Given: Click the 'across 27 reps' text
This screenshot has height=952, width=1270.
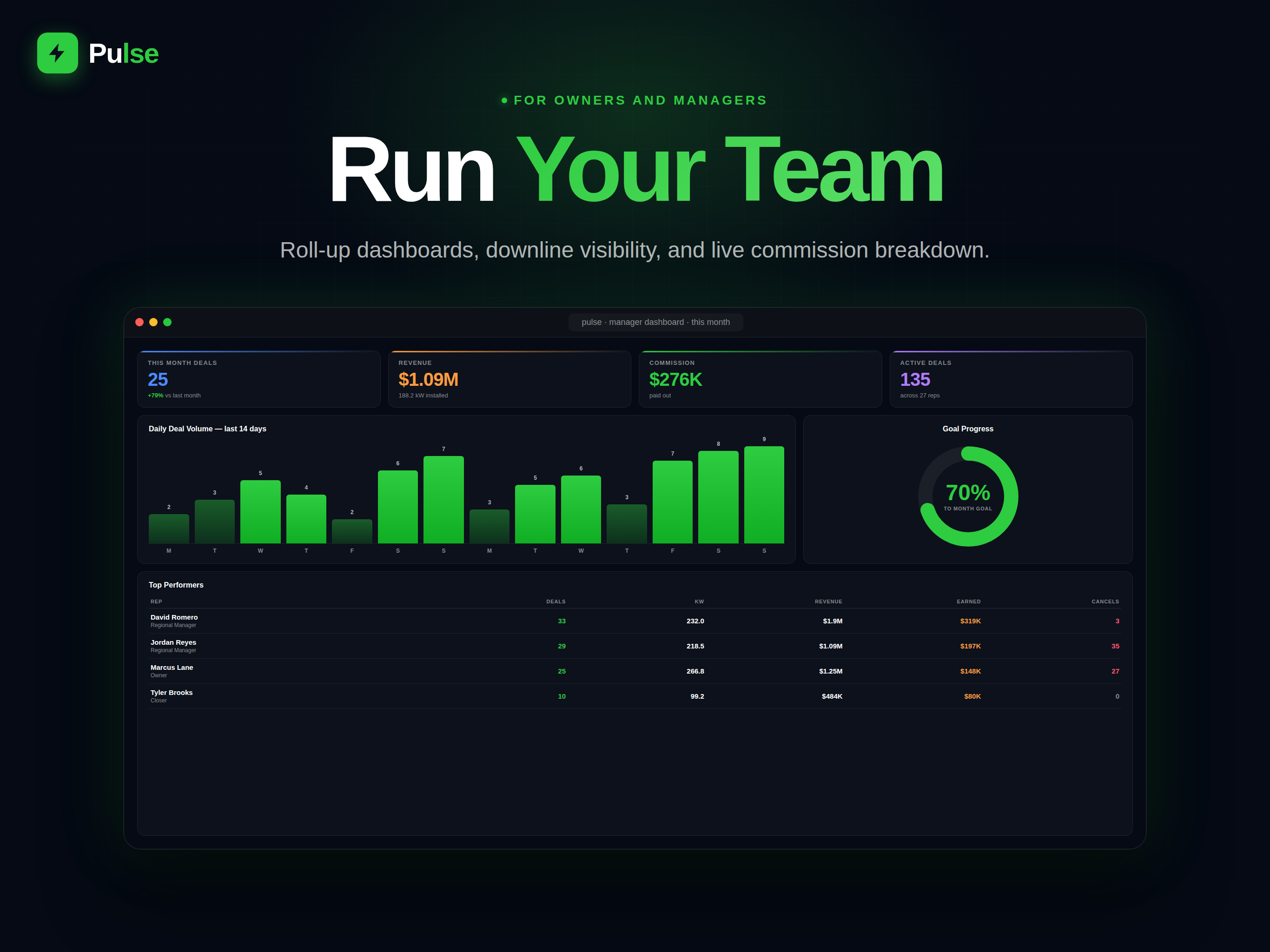Looking at the screenshot, I should [920, 396].
